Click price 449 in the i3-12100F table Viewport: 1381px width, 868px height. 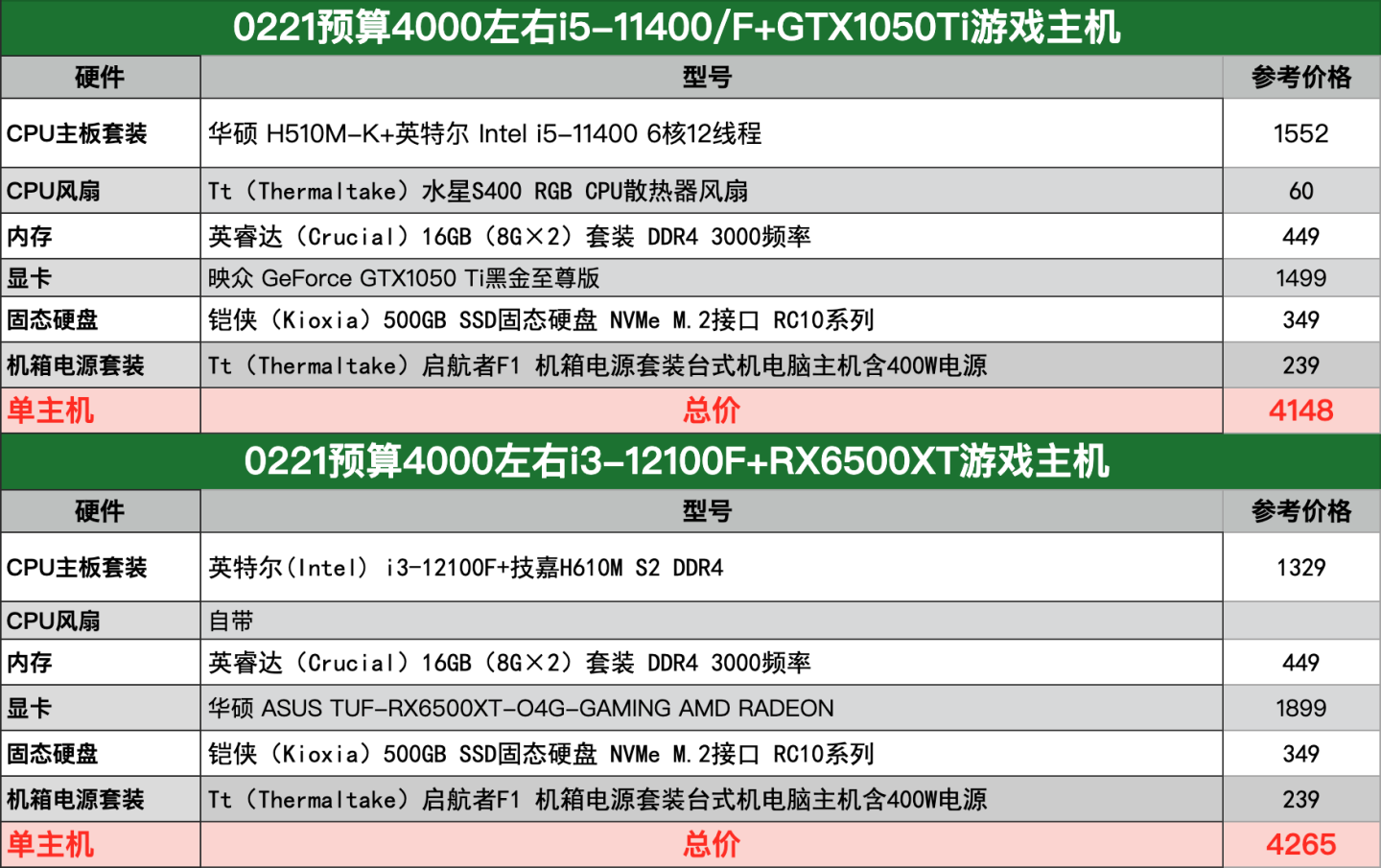pos(1301,663)
